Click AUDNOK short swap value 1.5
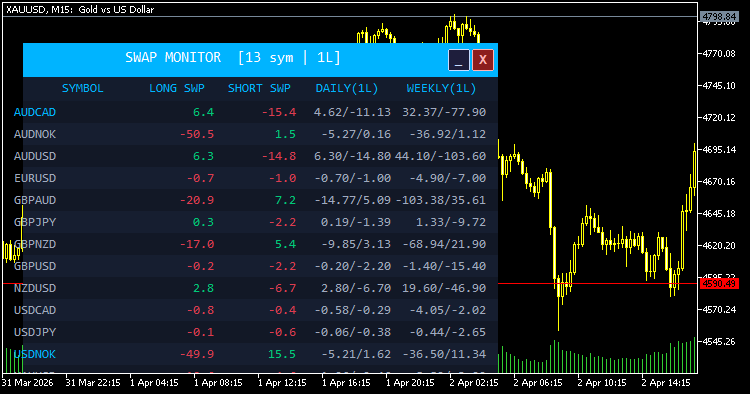The image size is (750, 394). [286, 134]
